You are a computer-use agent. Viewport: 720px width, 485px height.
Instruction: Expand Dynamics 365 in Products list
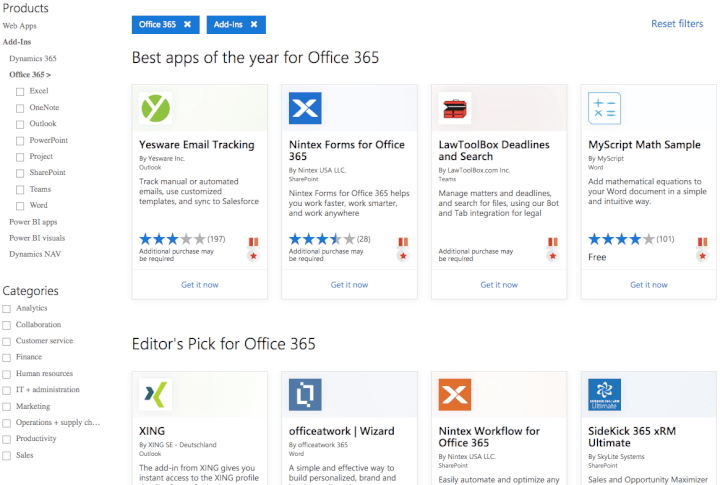tap(32, 59)
